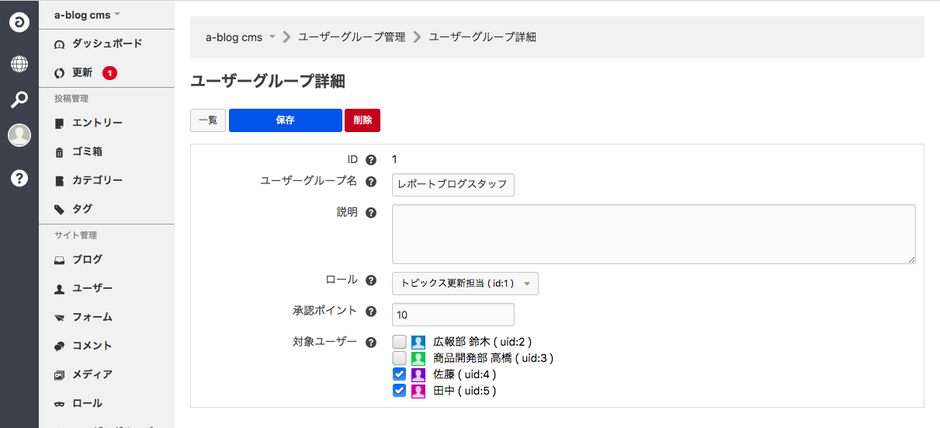Click the a-blog cms logo icon
Screen dimensions: 940x428
[19, 21]
